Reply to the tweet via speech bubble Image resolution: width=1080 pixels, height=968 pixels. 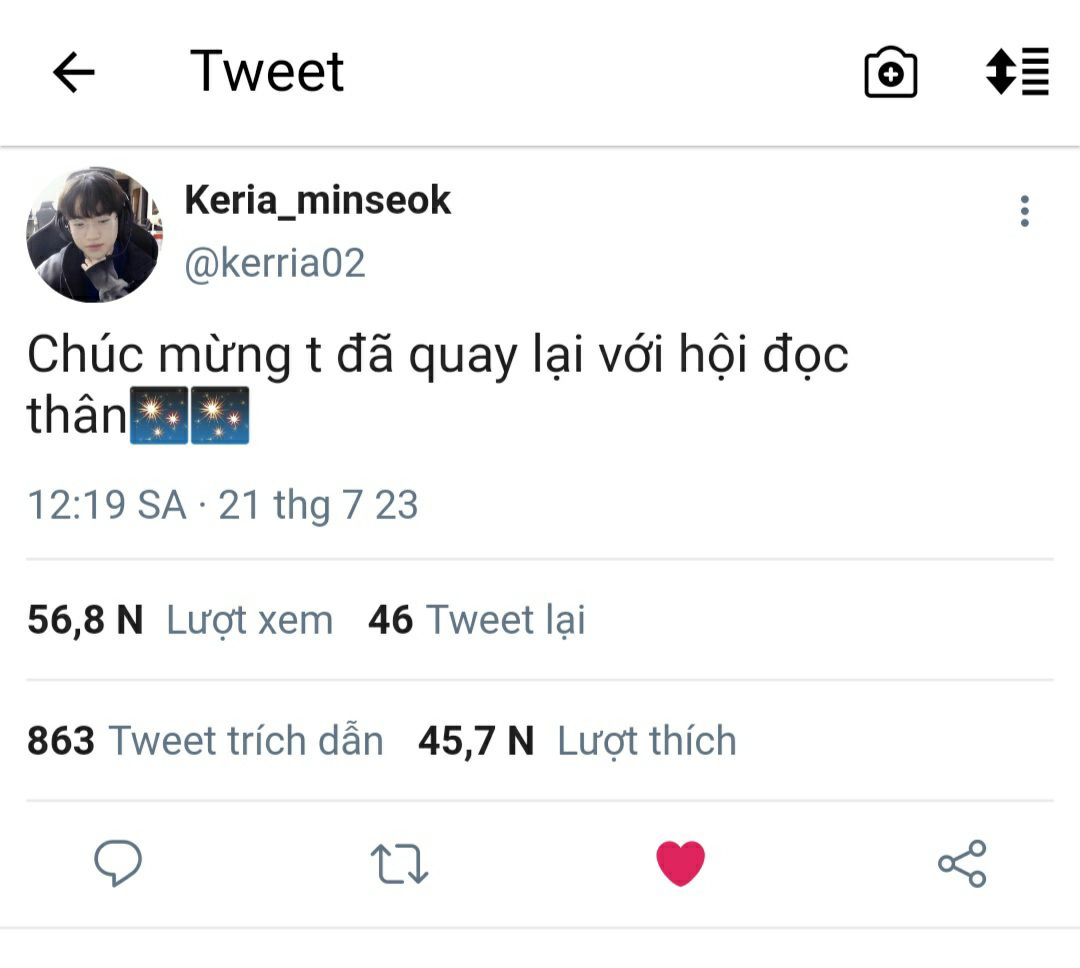(118, 863)
